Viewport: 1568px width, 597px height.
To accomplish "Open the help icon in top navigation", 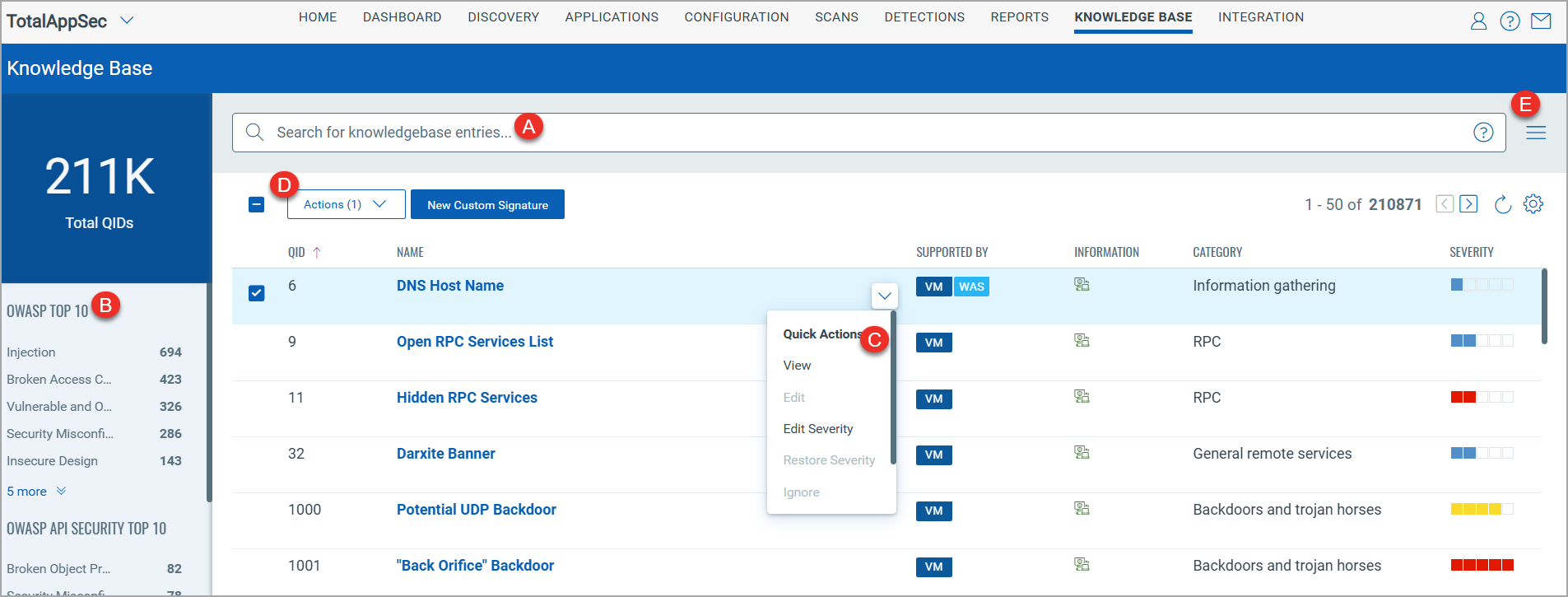I will coord(1510,21).
